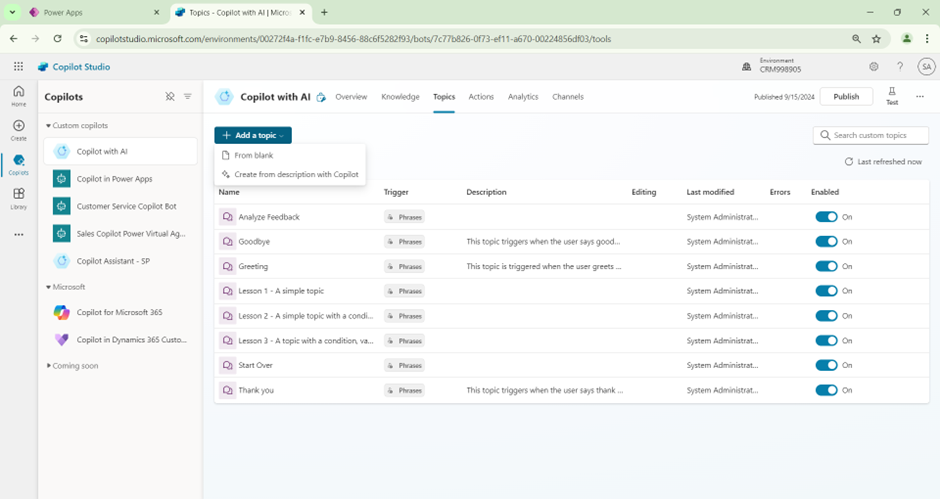Click the Add a topic dropdown button
Viewport: 940px width, 499px height.
253,135
